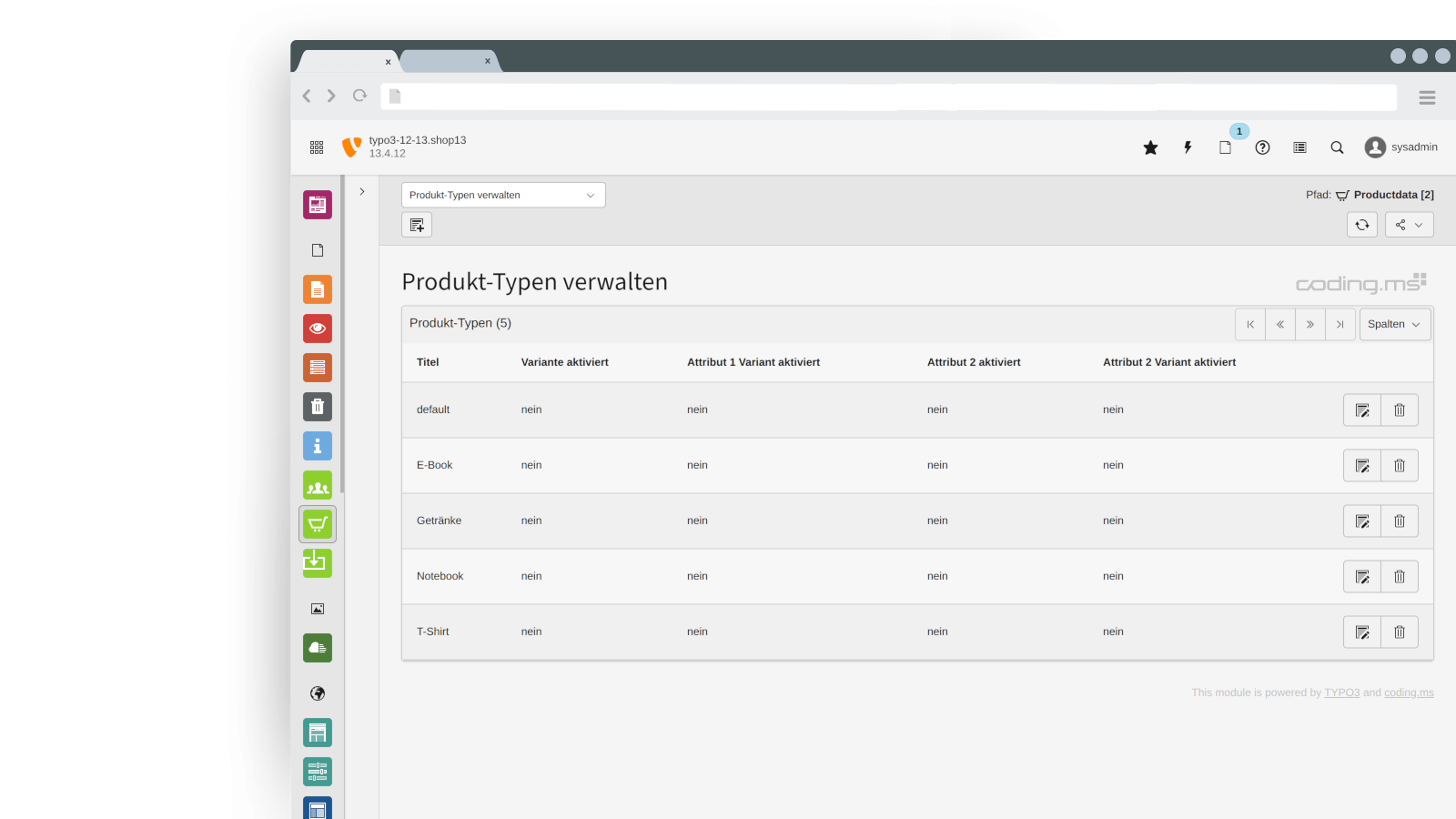This screenshot has height=819, width=1456.
Task: Open the blue Info module
Action: (318, 446)
